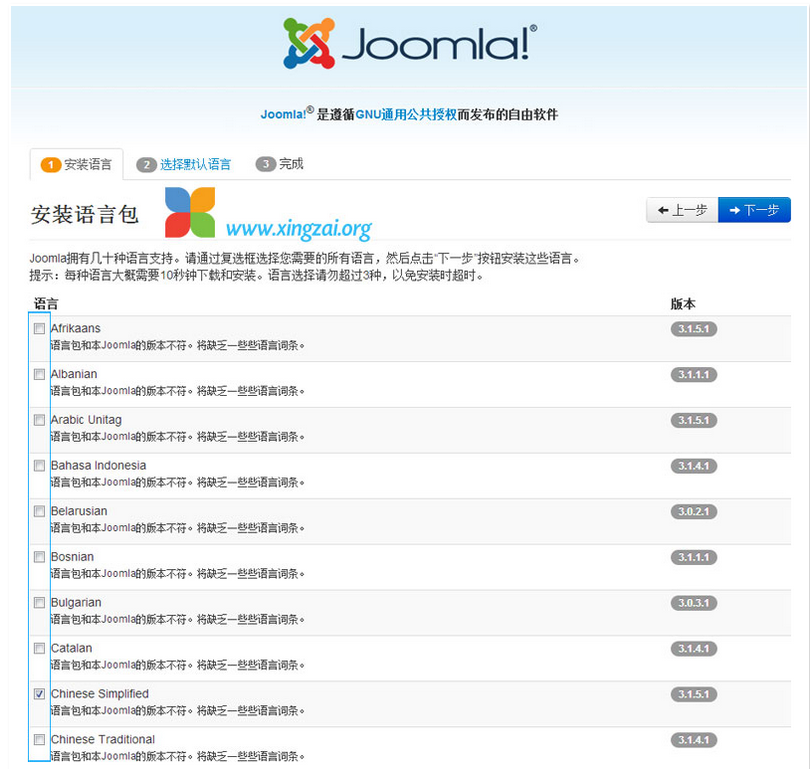Click the Joomla! logo at top

coord(410,43)
